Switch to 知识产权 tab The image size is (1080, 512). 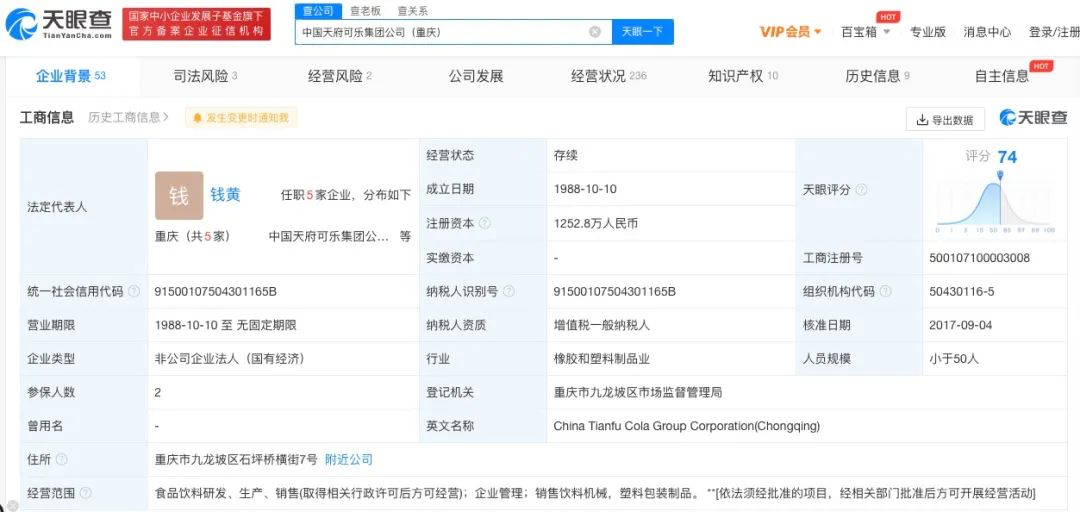pyautogui.click(x=743, y=76)
